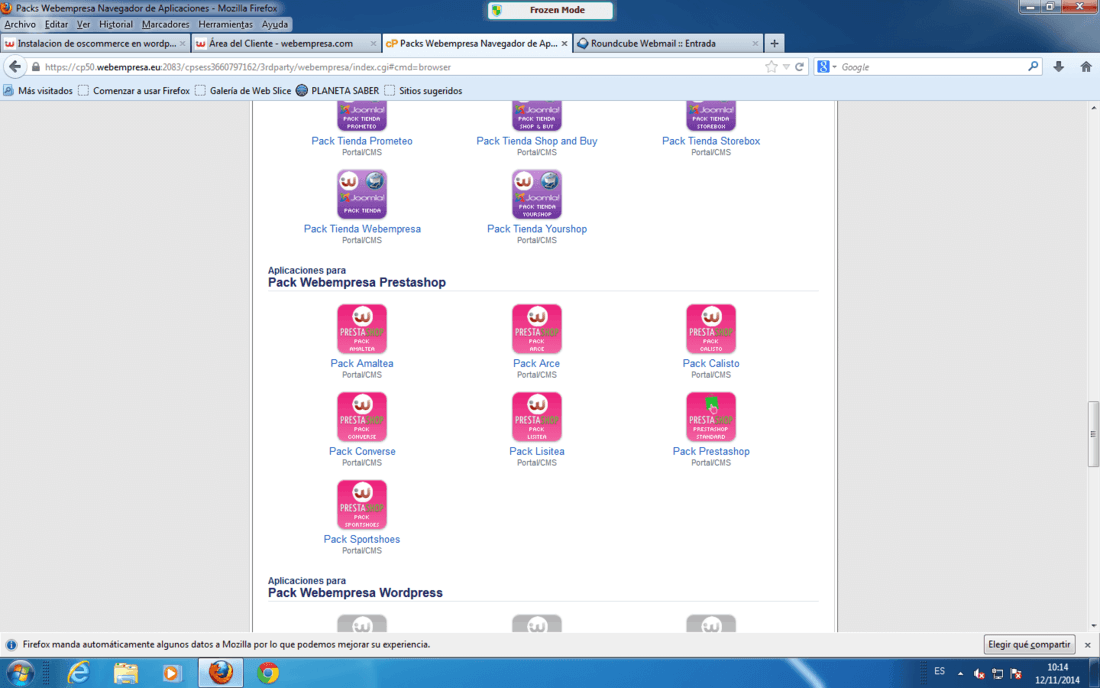The width and height of the screenshot is (1100, 688).
Task: Open the Más visitados bookmark
Action: click(38, 90)
